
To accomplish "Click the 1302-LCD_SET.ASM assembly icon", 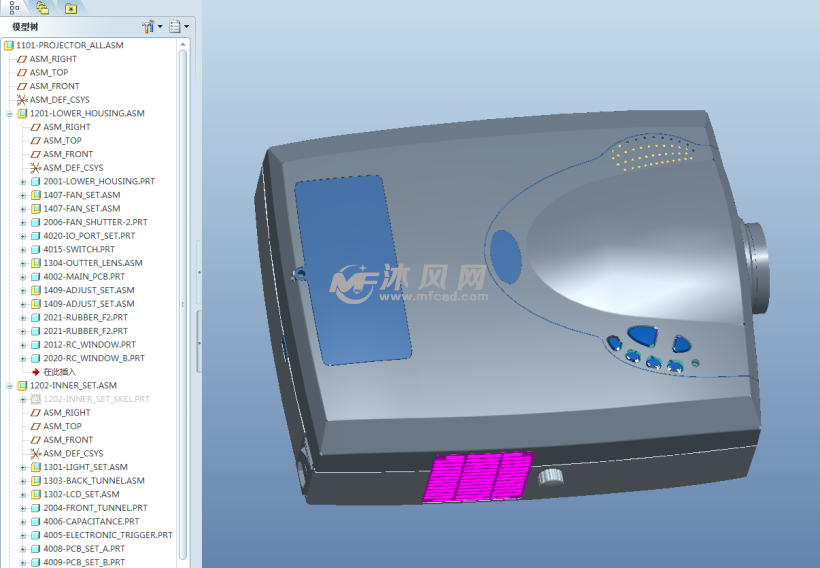I will click(x=35, y=494).
